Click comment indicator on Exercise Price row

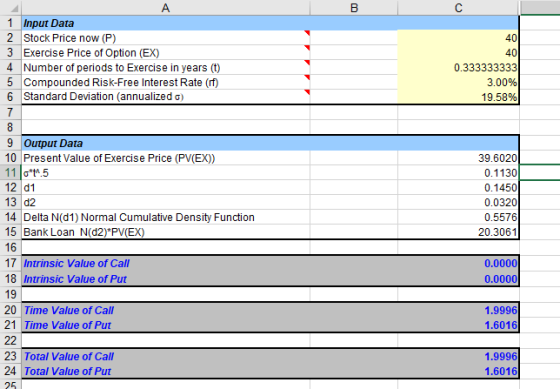coord(307,48)
